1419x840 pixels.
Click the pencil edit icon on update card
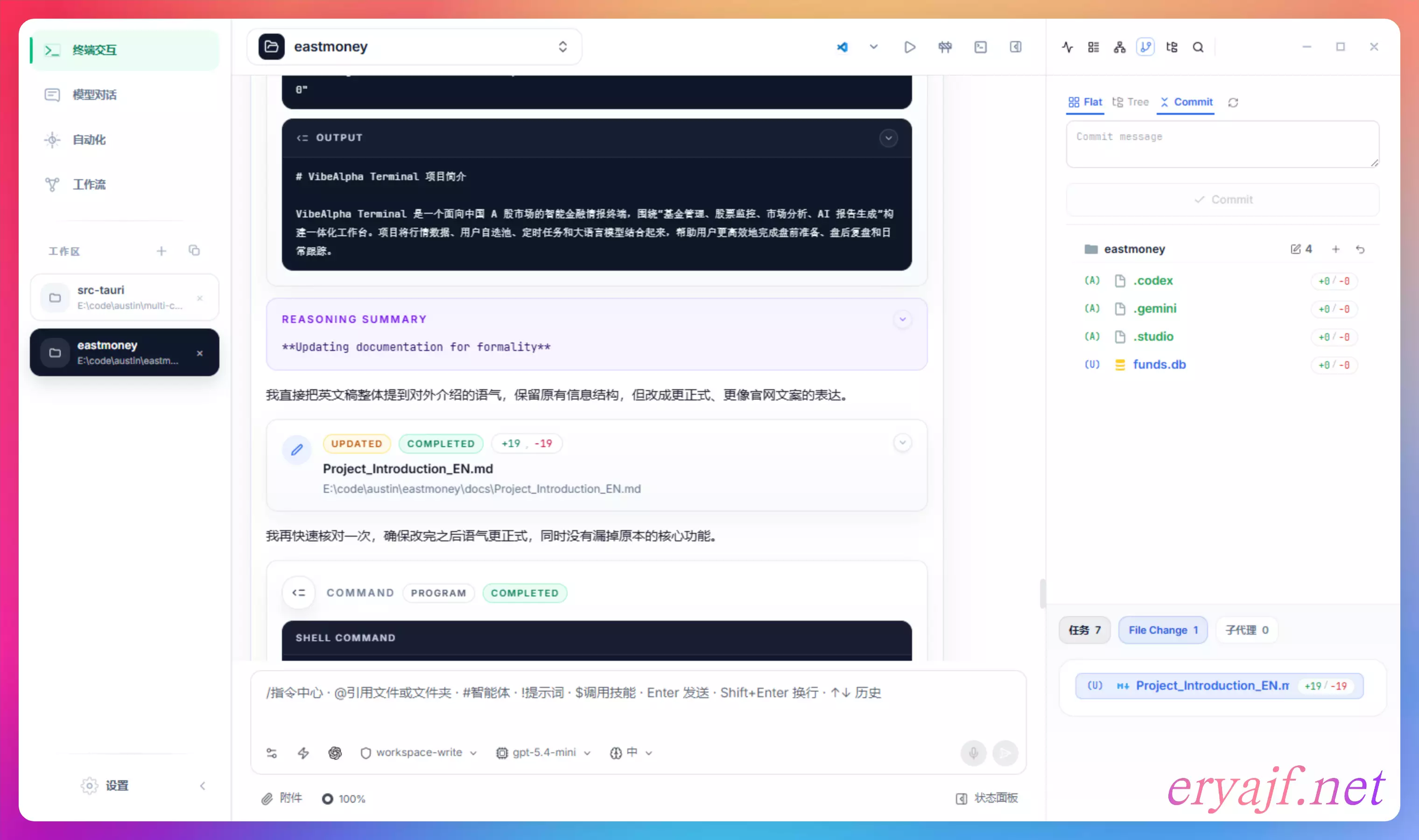click(x=296, y=450)
